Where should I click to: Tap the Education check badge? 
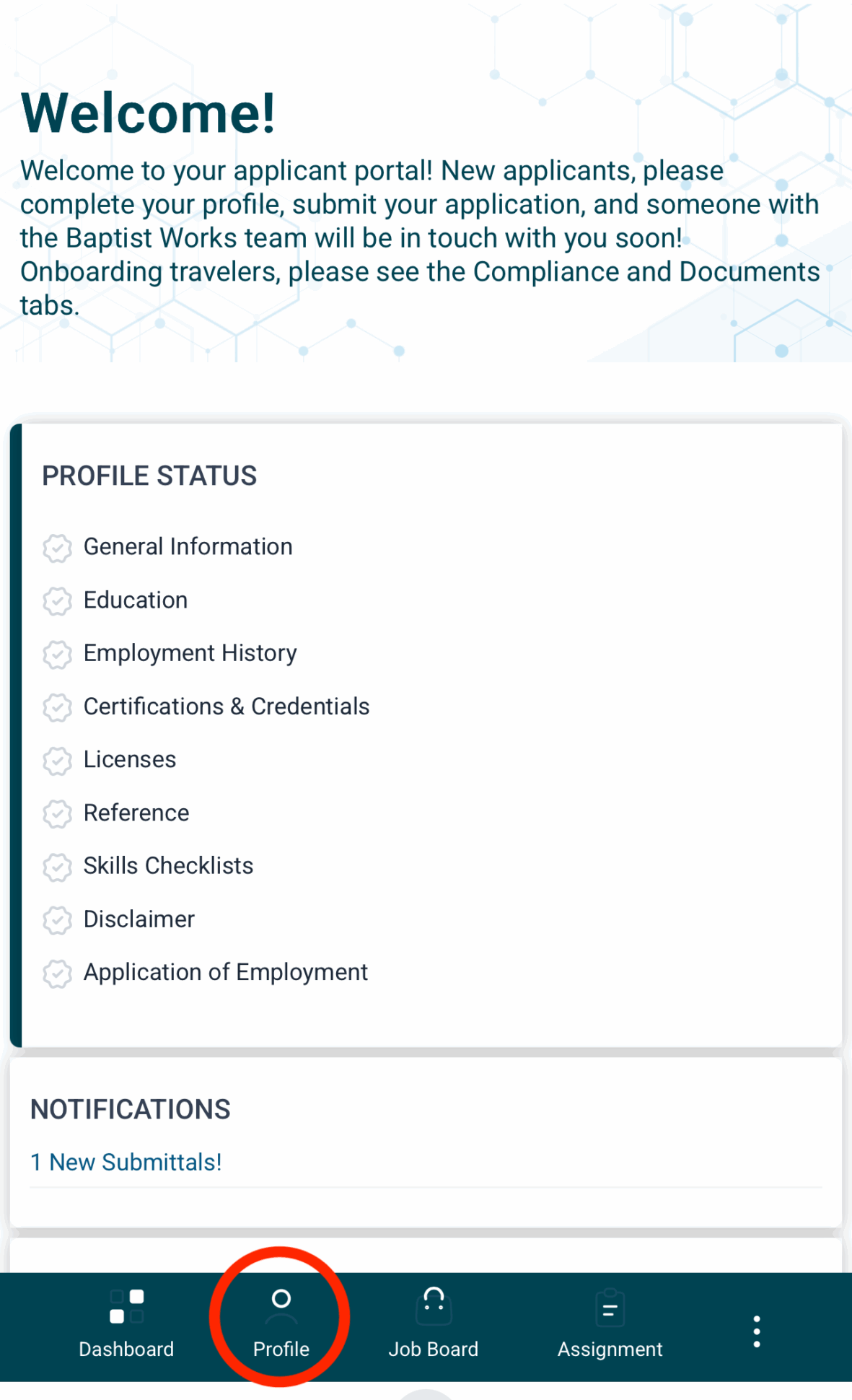(57, 601)
